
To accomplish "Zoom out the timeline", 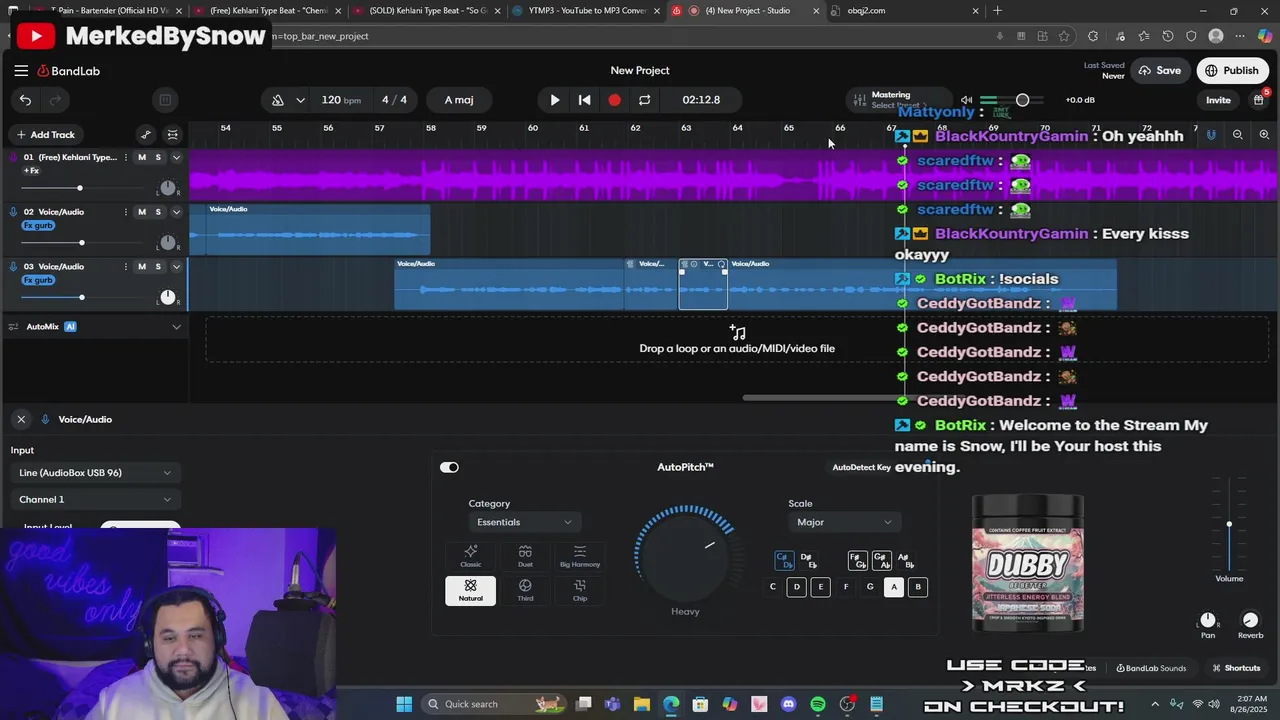I will 1238,135.
